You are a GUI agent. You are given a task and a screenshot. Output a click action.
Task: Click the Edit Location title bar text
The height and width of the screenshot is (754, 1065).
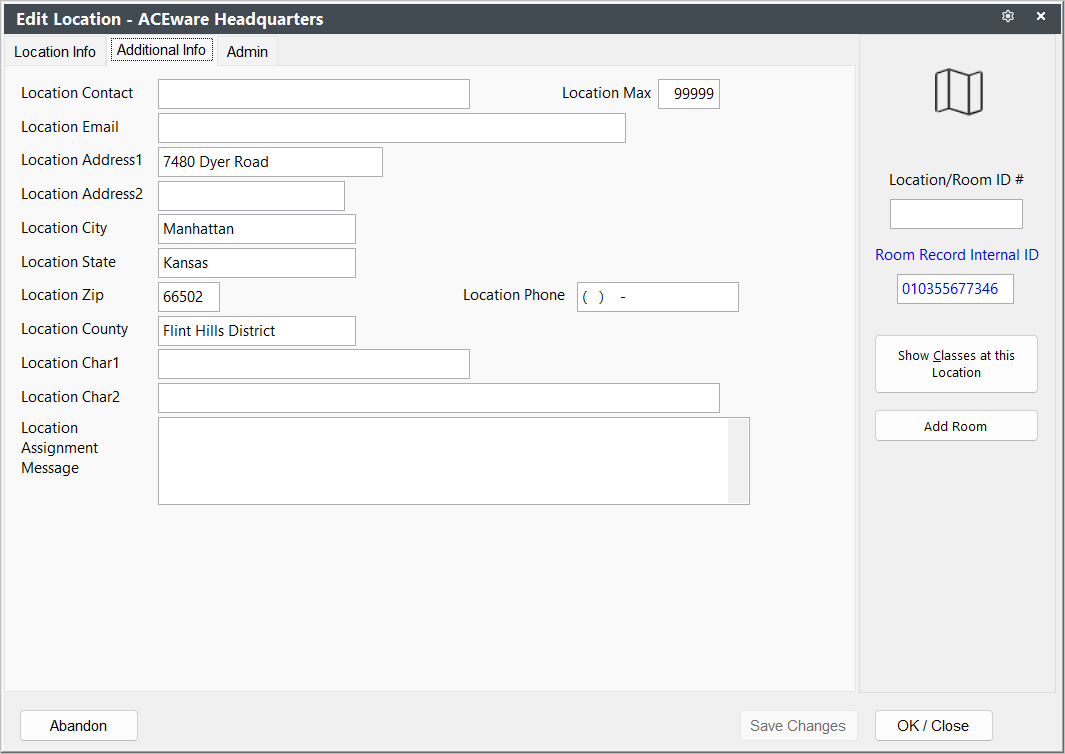[170, 19]
